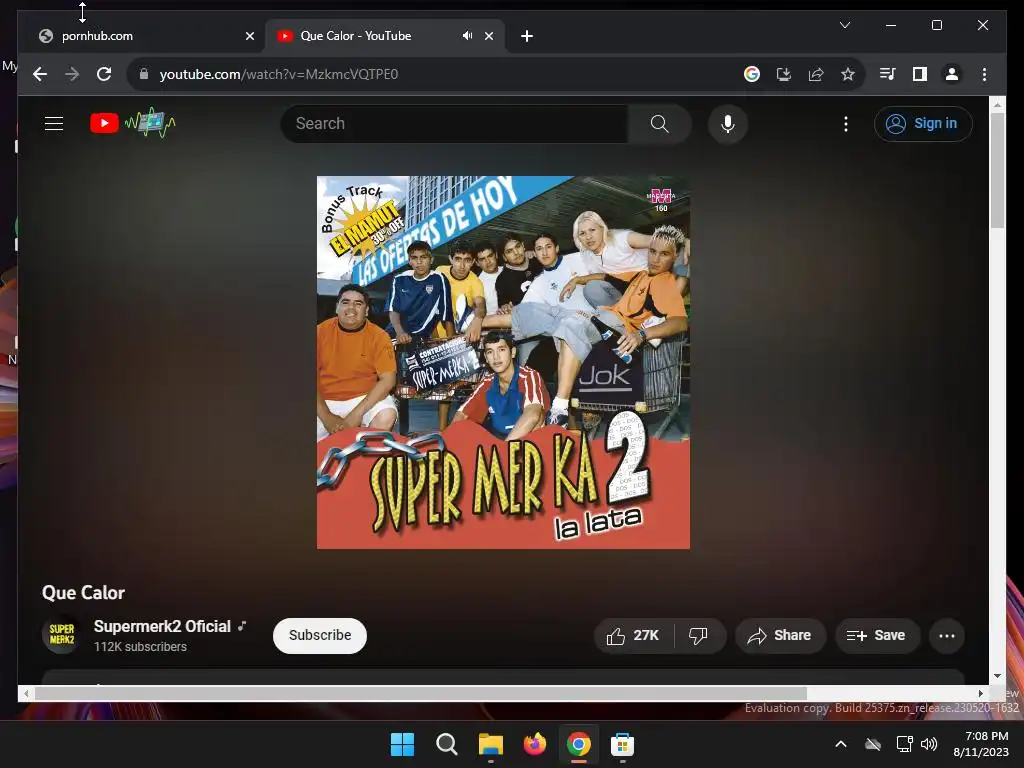The image size is (1024, 768).
Task: Search with your voice microphone
Action: point(728,123)
